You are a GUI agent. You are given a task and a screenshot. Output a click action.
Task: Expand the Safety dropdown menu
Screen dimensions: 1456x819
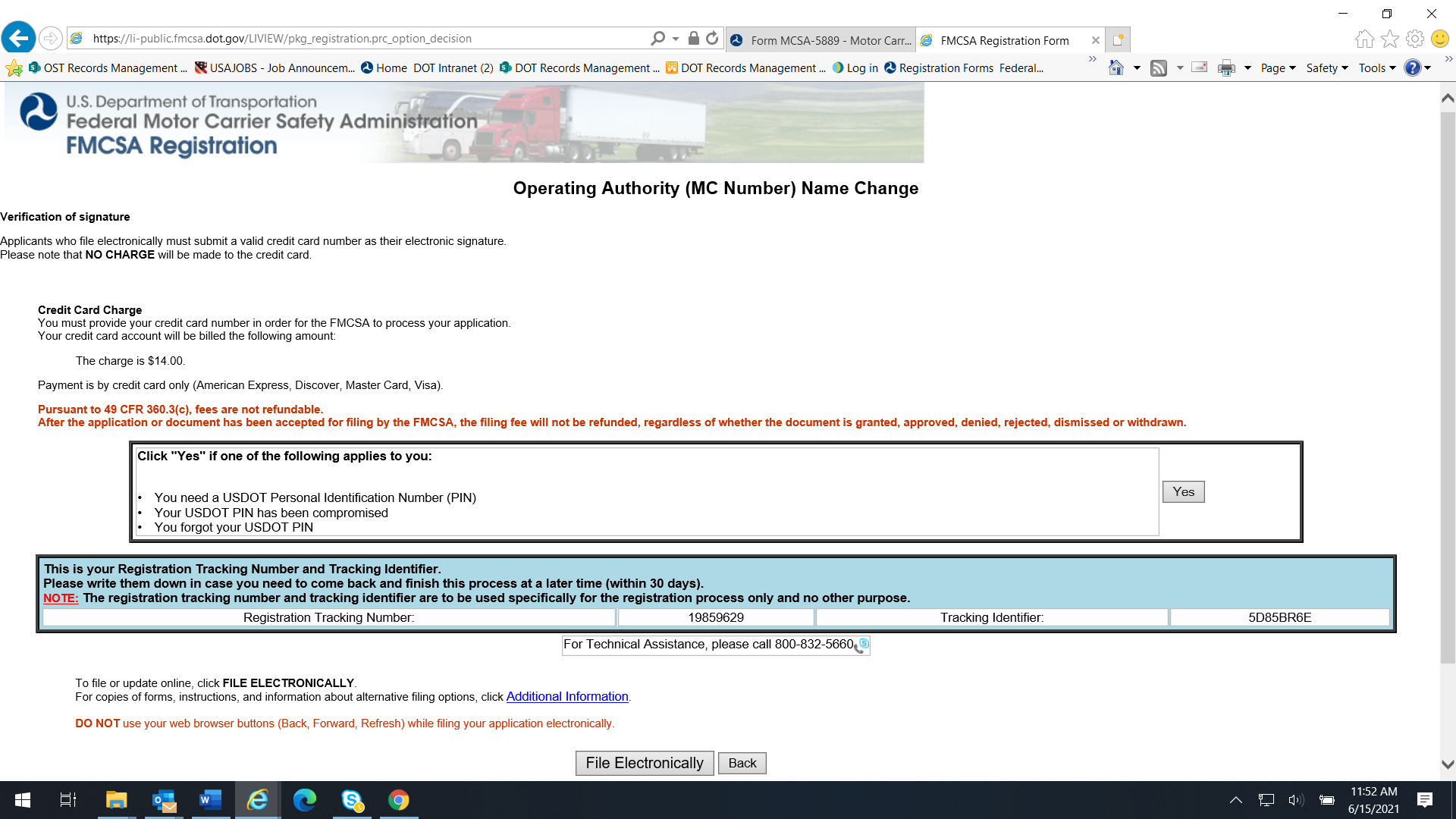tap(1327, 68)
